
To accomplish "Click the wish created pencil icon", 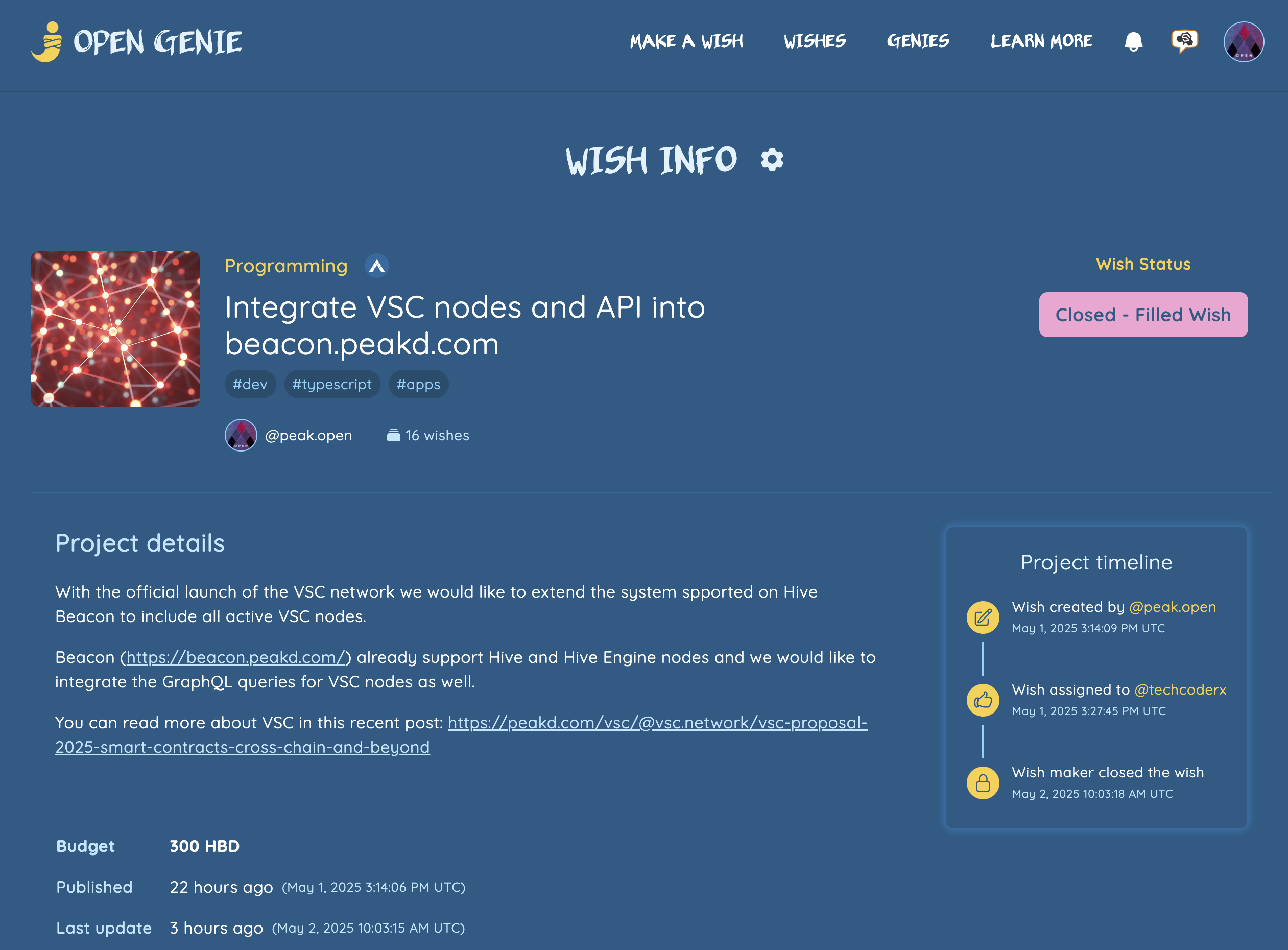I will pos(983,617).
